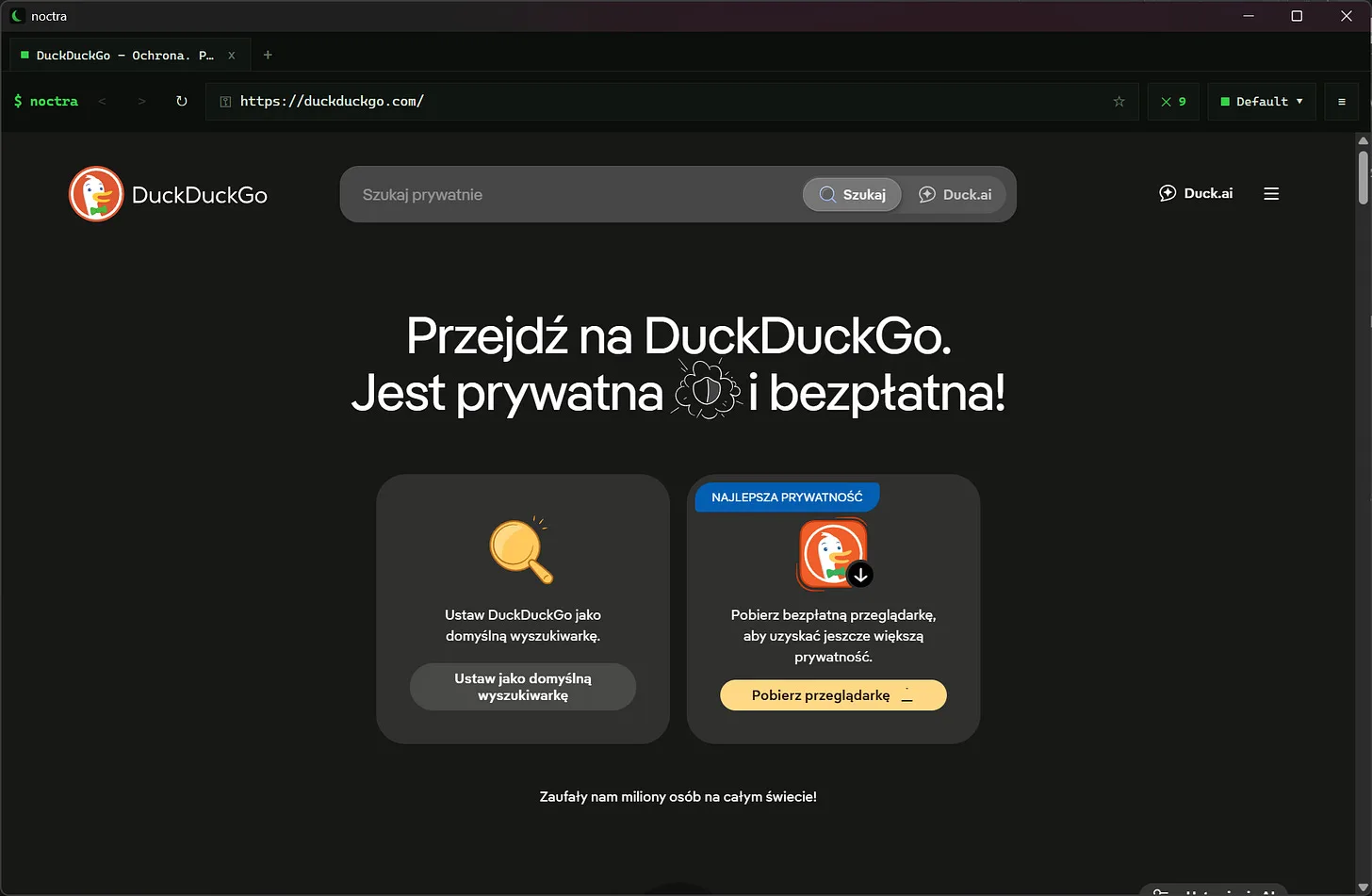Select the Szukaj search mode toggle
1372x896 pixels.
[852, 195]
